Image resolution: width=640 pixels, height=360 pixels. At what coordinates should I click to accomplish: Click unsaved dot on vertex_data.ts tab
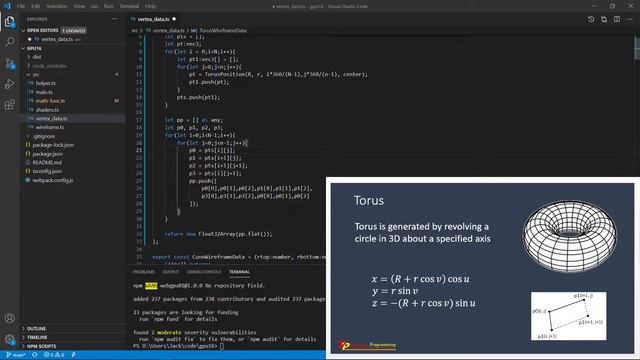tap(174, 19)
